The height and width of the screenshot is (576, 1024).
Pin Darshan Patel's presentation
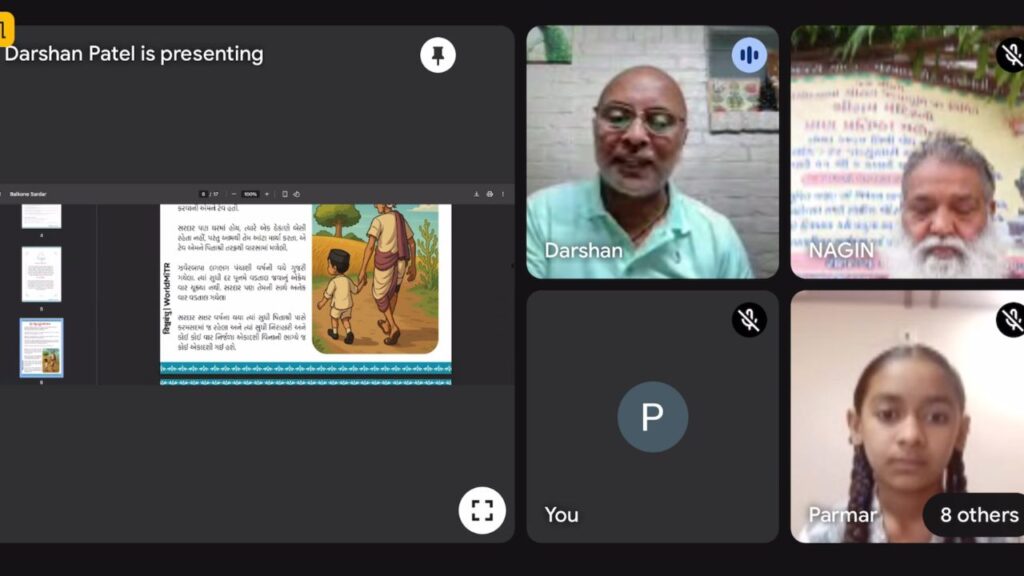click(437, 55)
